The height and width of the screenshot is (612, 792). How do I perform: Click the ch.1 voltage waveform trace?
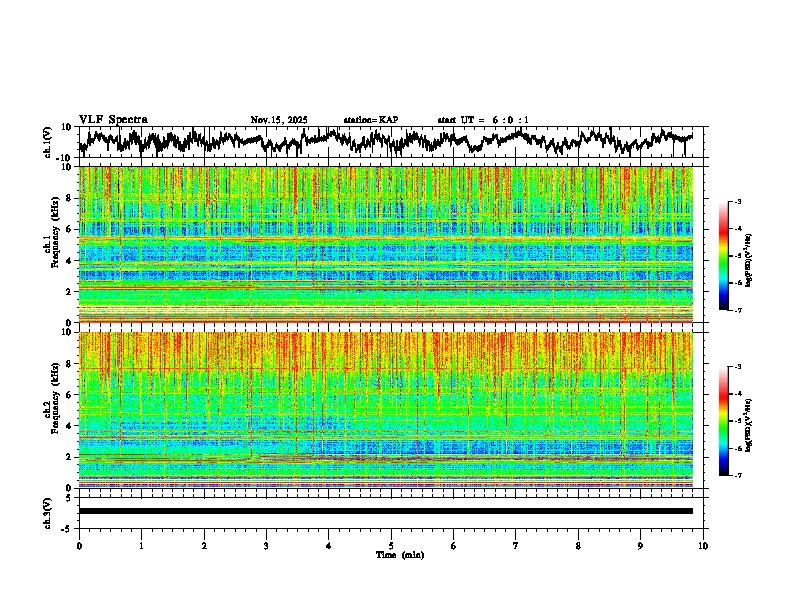tap(386, 141)
